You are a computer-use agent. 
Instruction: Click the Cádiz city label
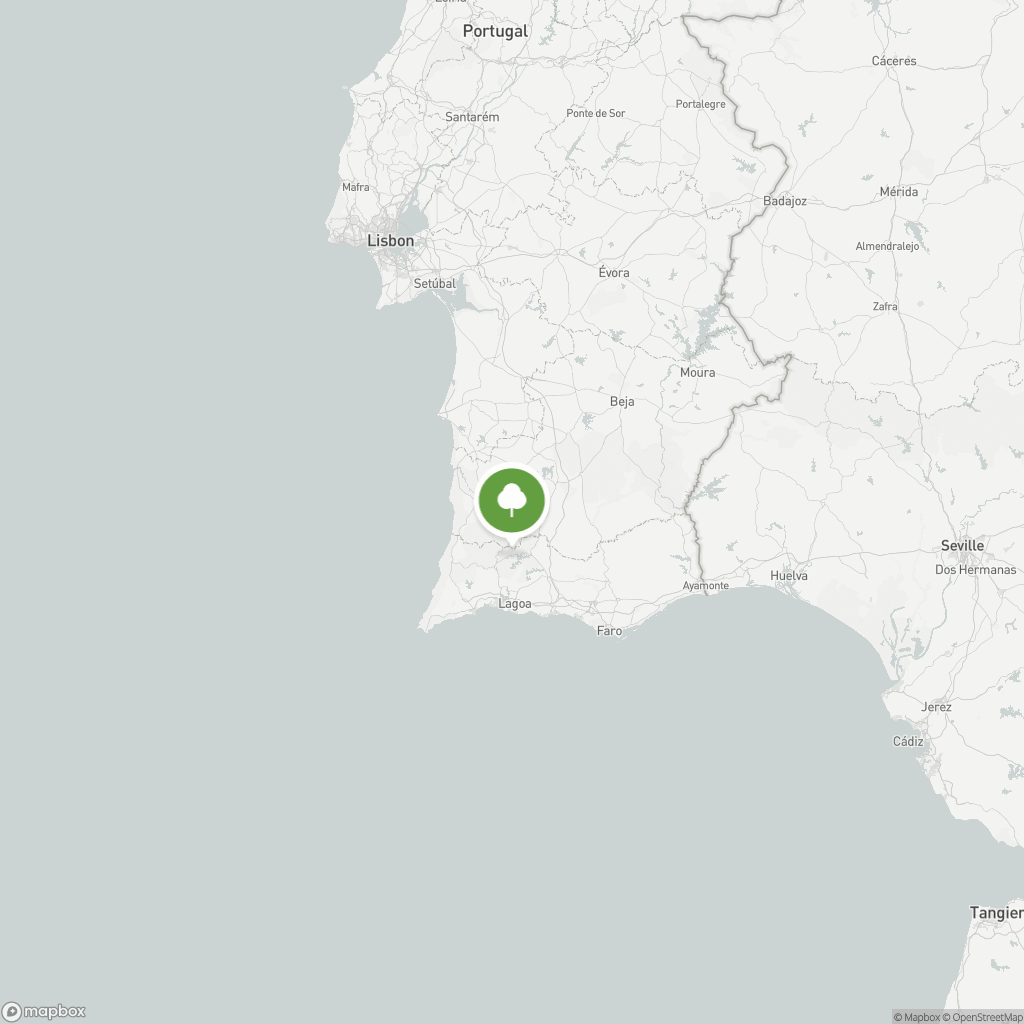908,741
